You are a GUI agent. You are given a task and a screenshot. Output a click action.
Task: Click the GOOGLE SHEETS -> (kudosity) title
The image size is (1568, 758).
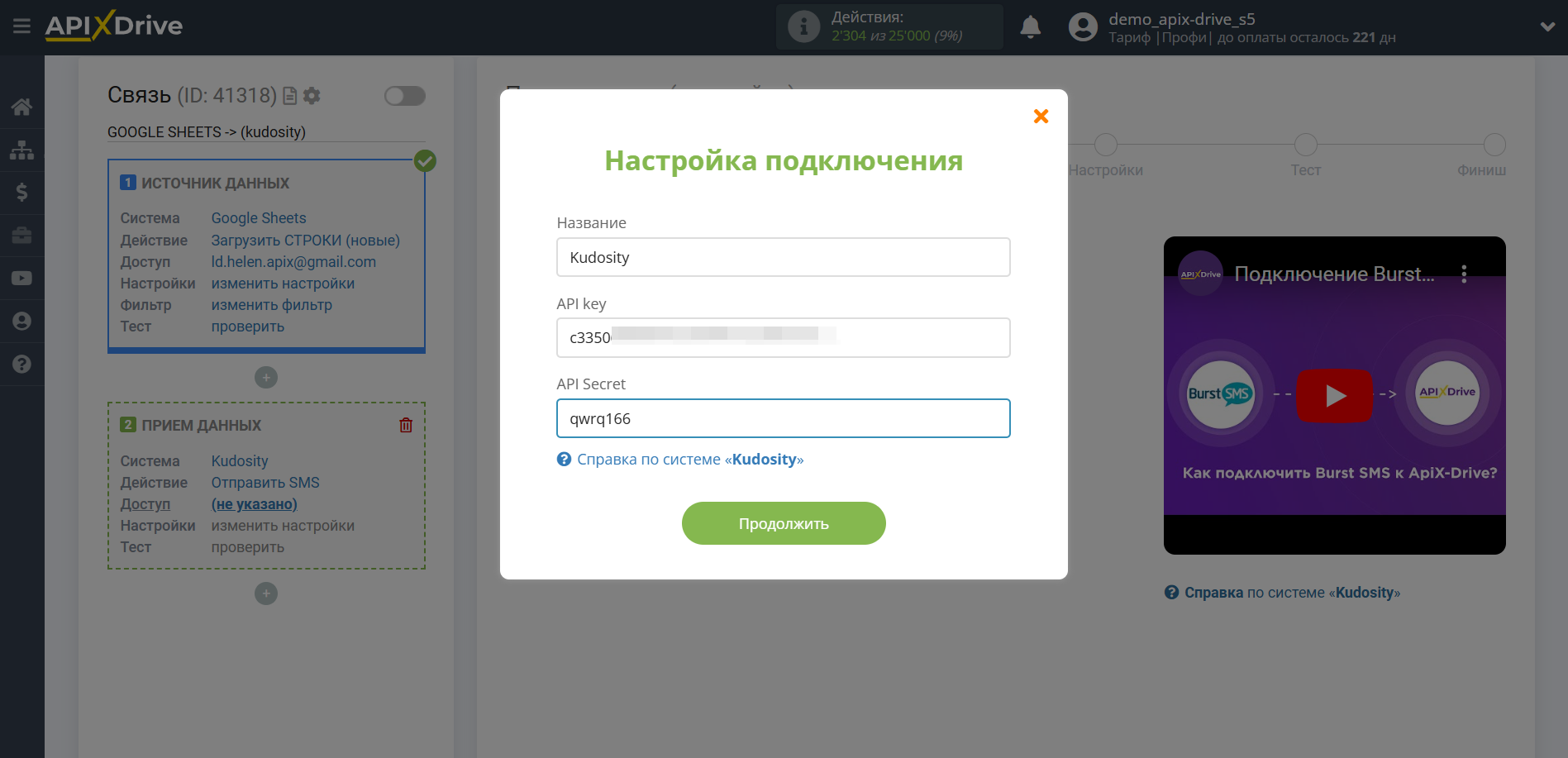(207, 132)
